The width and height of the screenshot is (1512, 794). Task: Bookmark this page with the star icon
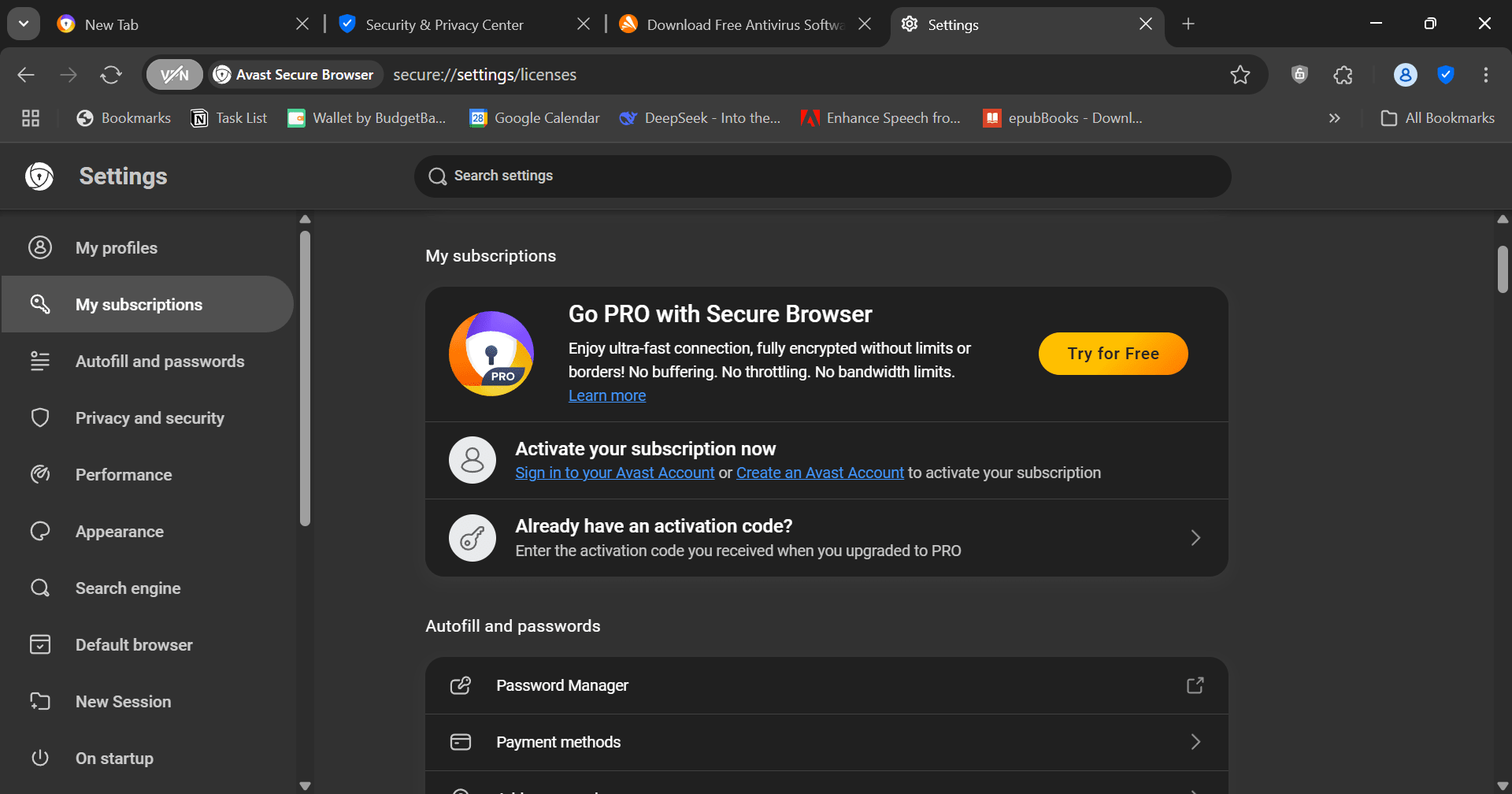[x=1240, y=75]
